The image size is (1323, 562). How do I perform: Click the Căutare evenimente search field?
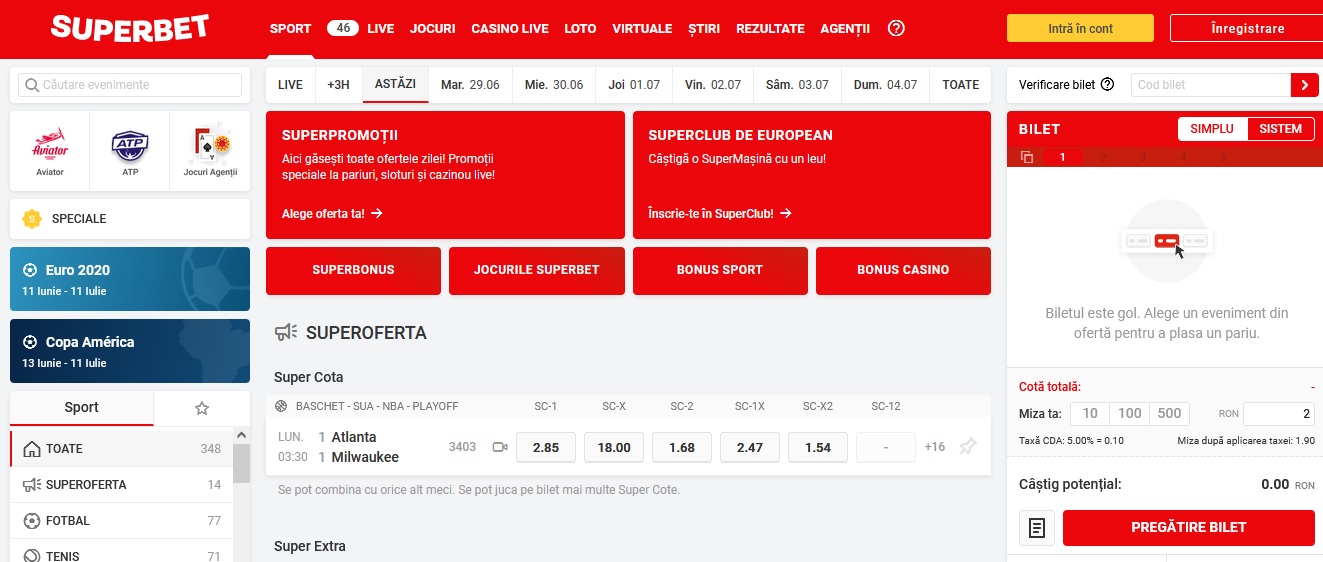tap(130, 85)
